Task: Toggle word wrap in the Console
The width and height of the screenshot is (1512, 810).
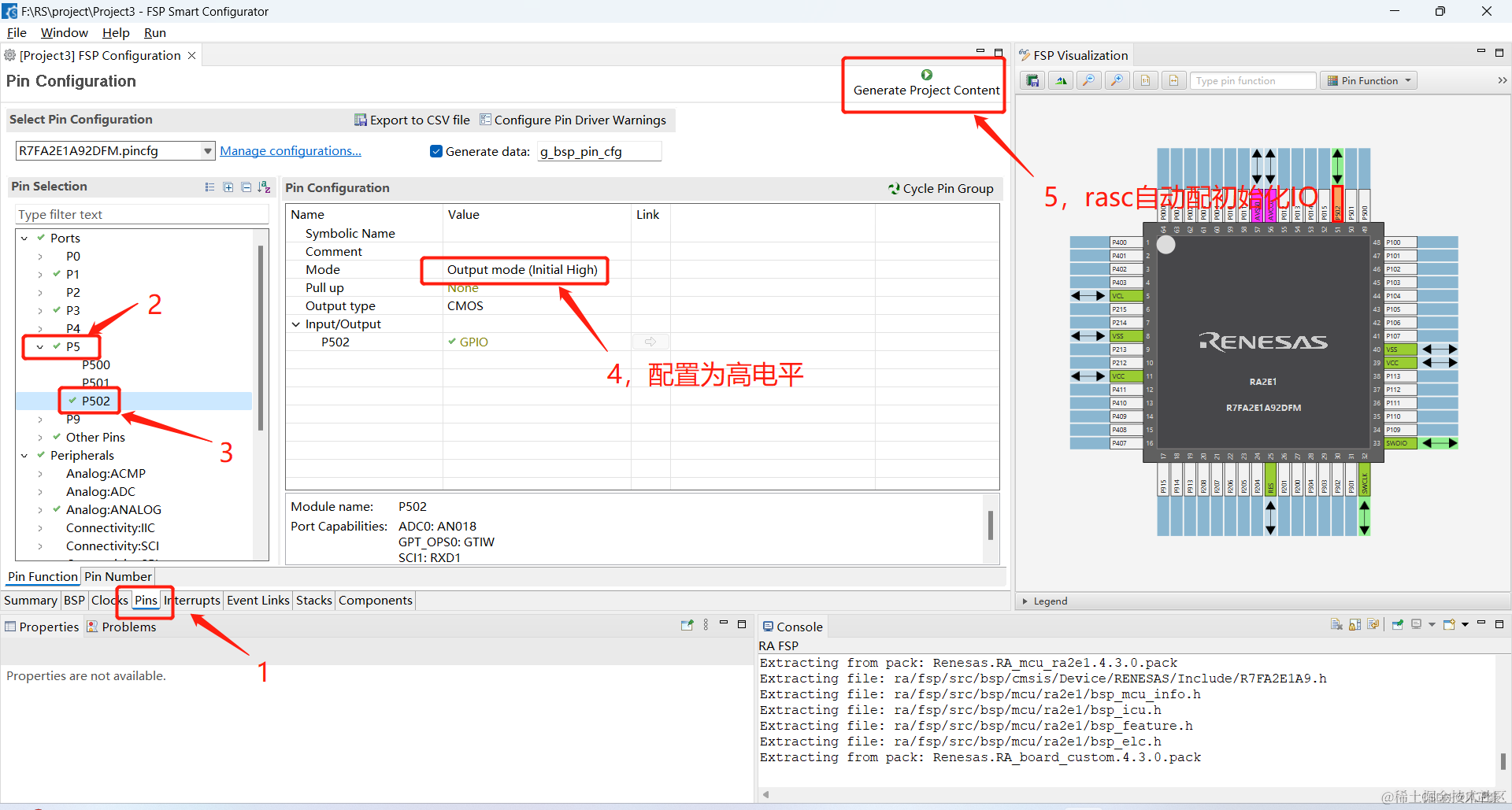Action: [x=1373, y=625]
